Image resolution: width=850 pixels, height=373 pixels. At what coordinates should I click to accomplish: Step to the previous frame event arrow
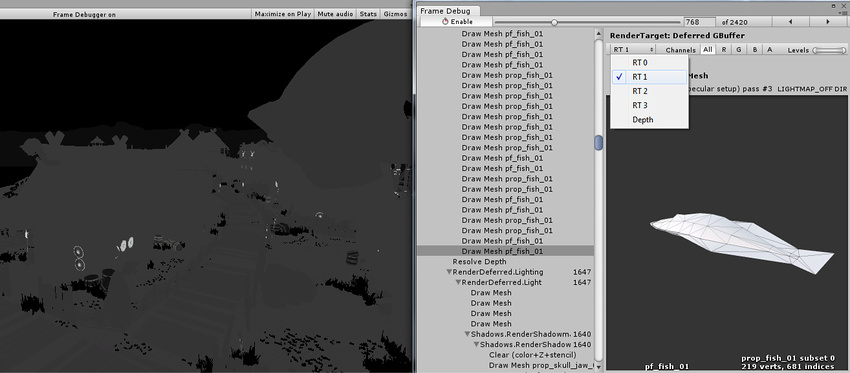(790, 22)
